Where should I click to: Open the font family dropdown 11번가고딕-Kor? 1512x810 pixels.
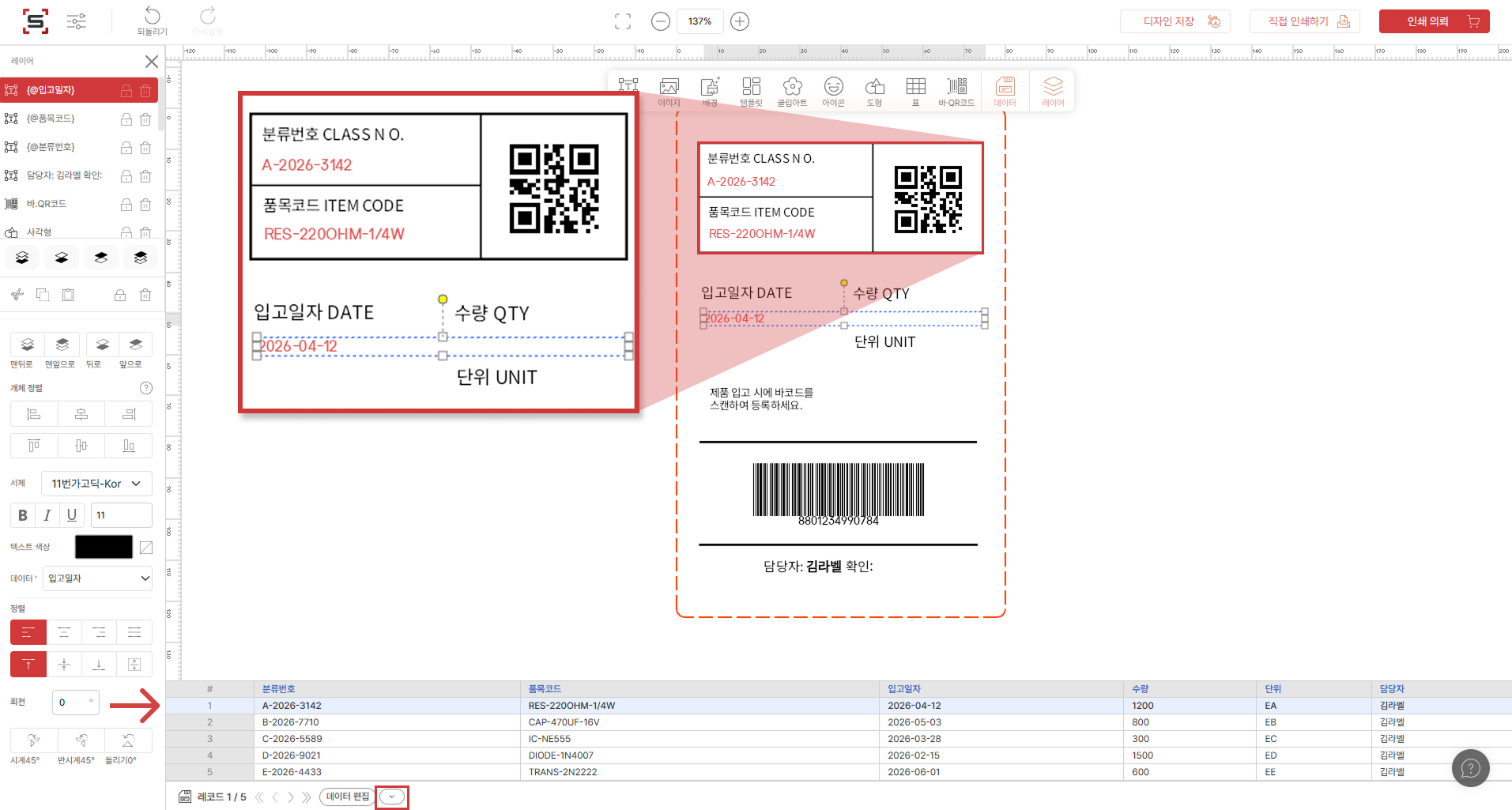[x=96, y=484]
